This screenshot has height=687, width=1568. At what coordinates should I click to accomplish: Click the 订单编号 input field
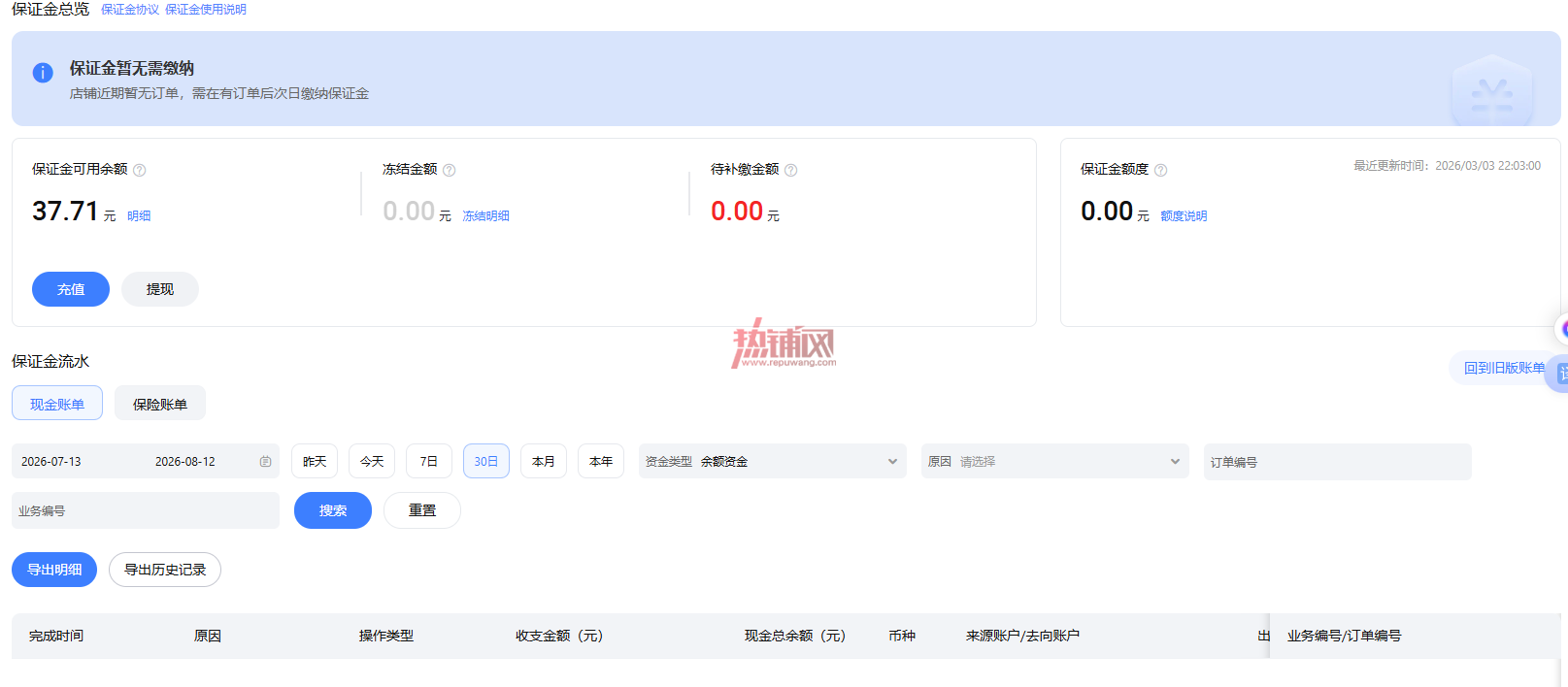click(1338, 462)
